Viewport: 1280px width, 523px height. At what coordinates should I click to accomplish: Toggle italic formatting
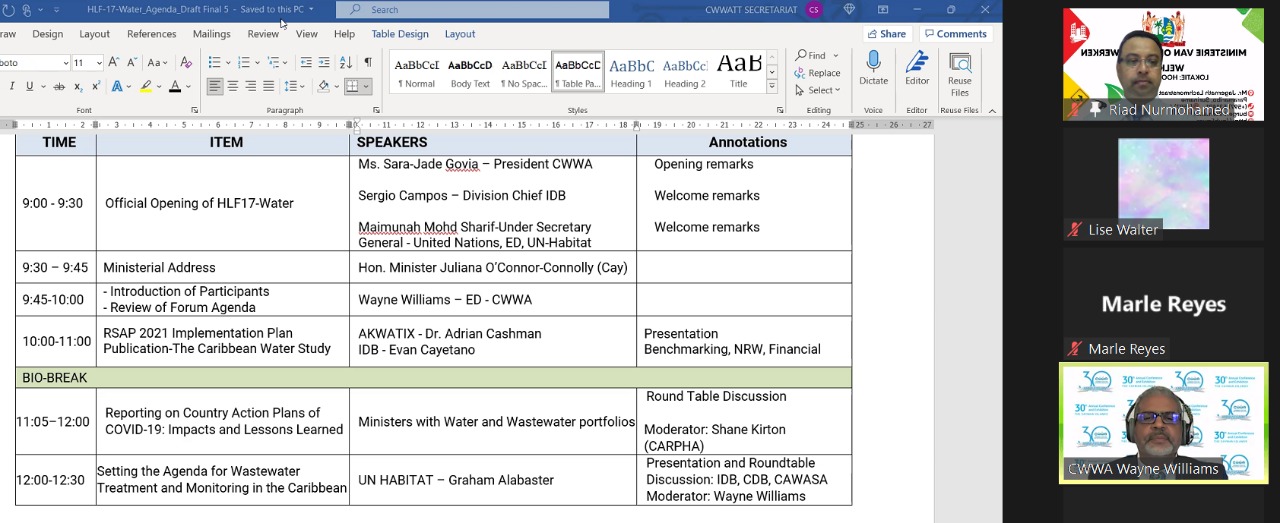pos(12,87)
